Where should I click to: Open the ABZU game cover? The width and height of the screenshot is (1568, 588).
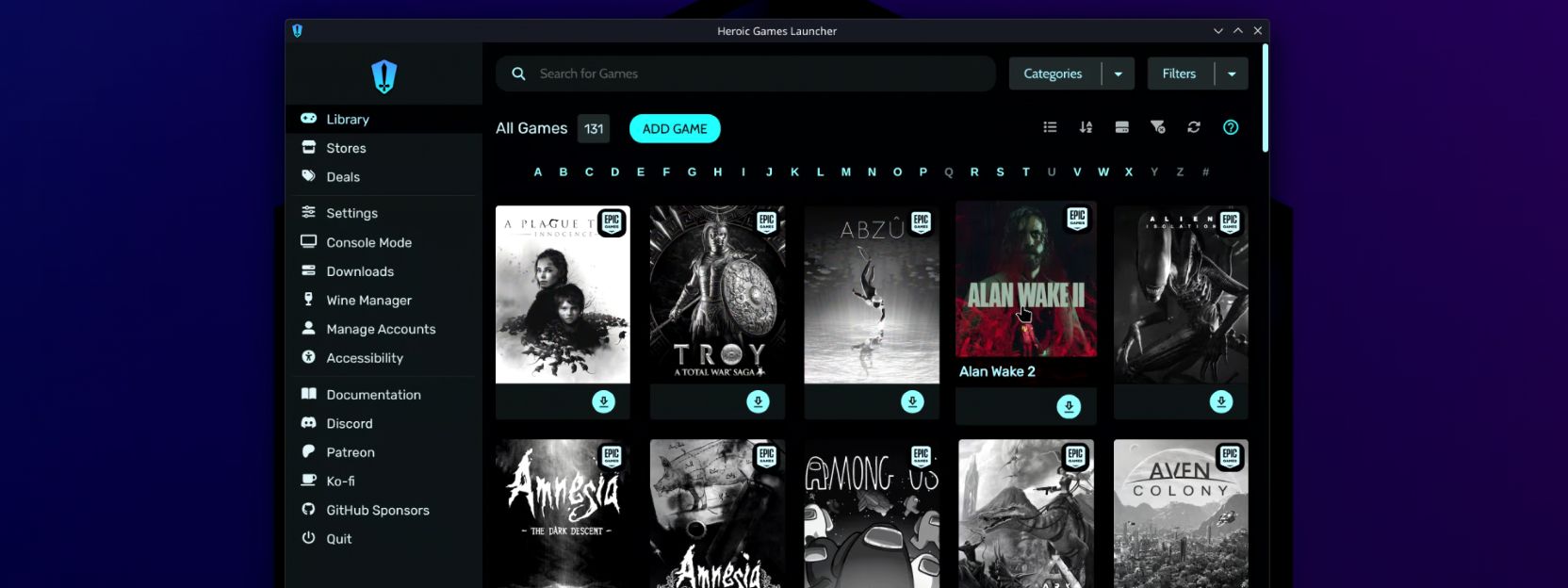pos(872,294)
